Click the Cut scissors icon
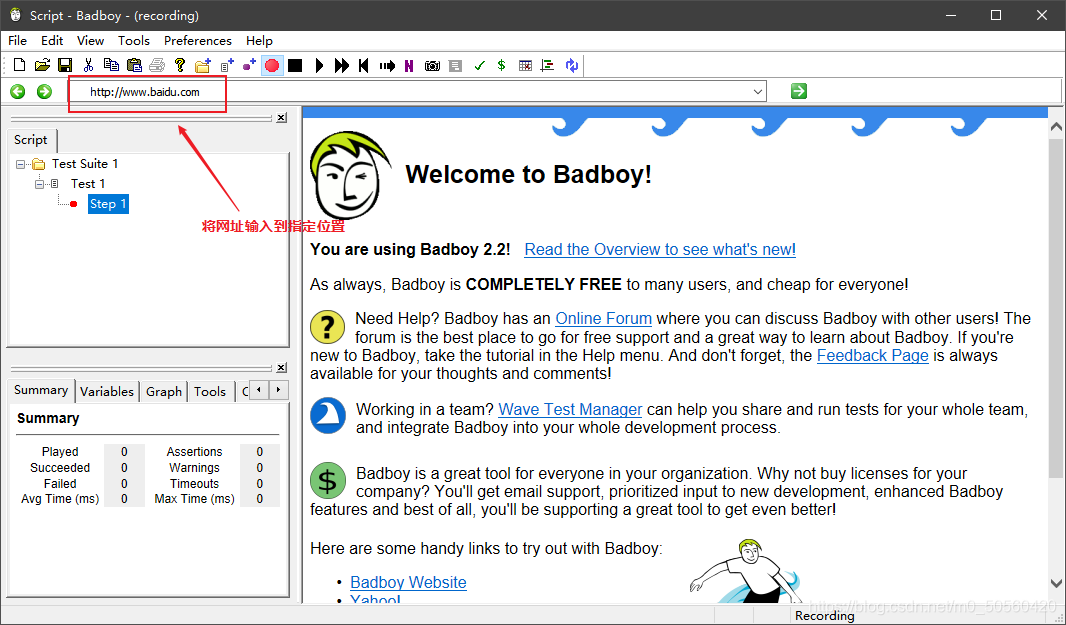The image size is (1066, 625). point(88,65)
